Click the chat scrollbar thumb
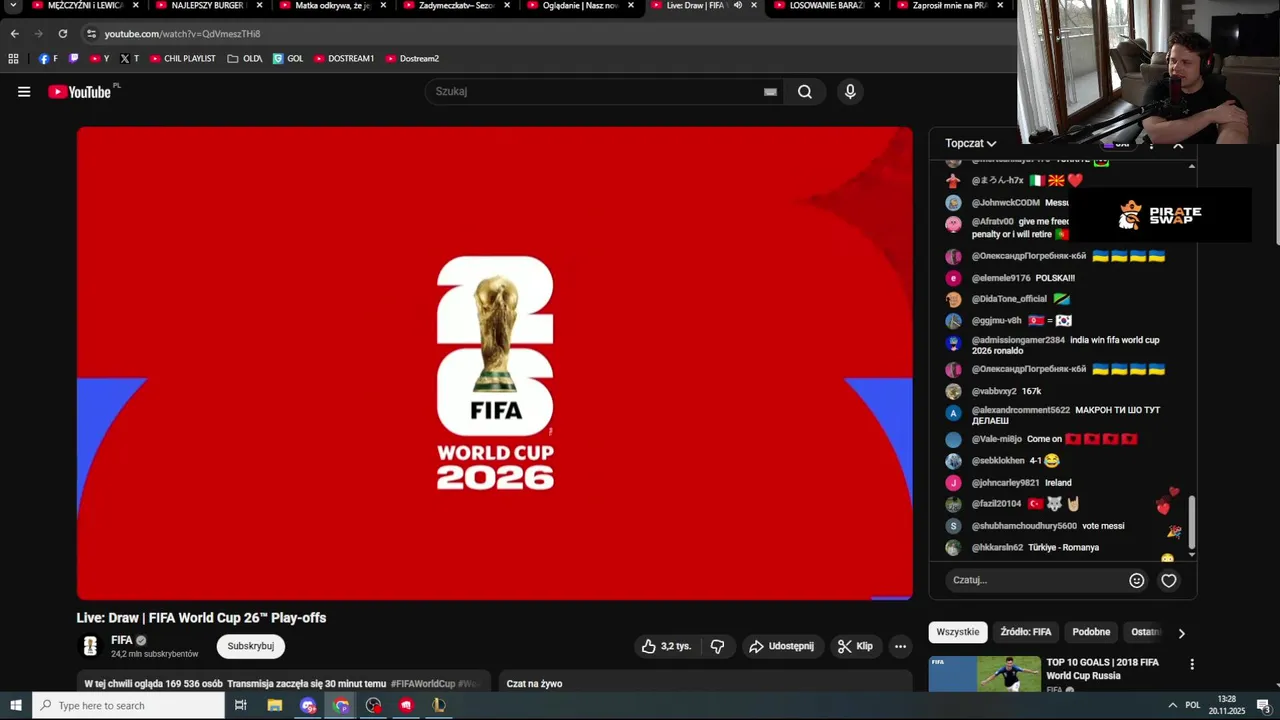1280x720 pixels. point(1191,524)
